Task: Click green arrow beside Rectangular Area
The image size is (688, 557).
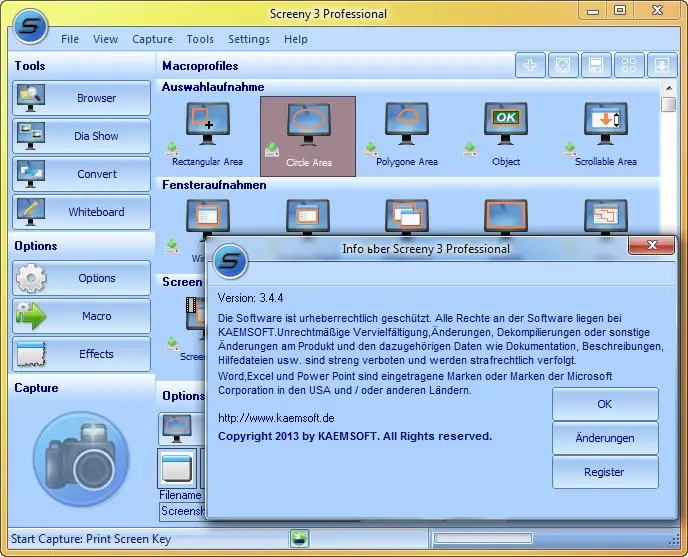Action: (172, 149)
